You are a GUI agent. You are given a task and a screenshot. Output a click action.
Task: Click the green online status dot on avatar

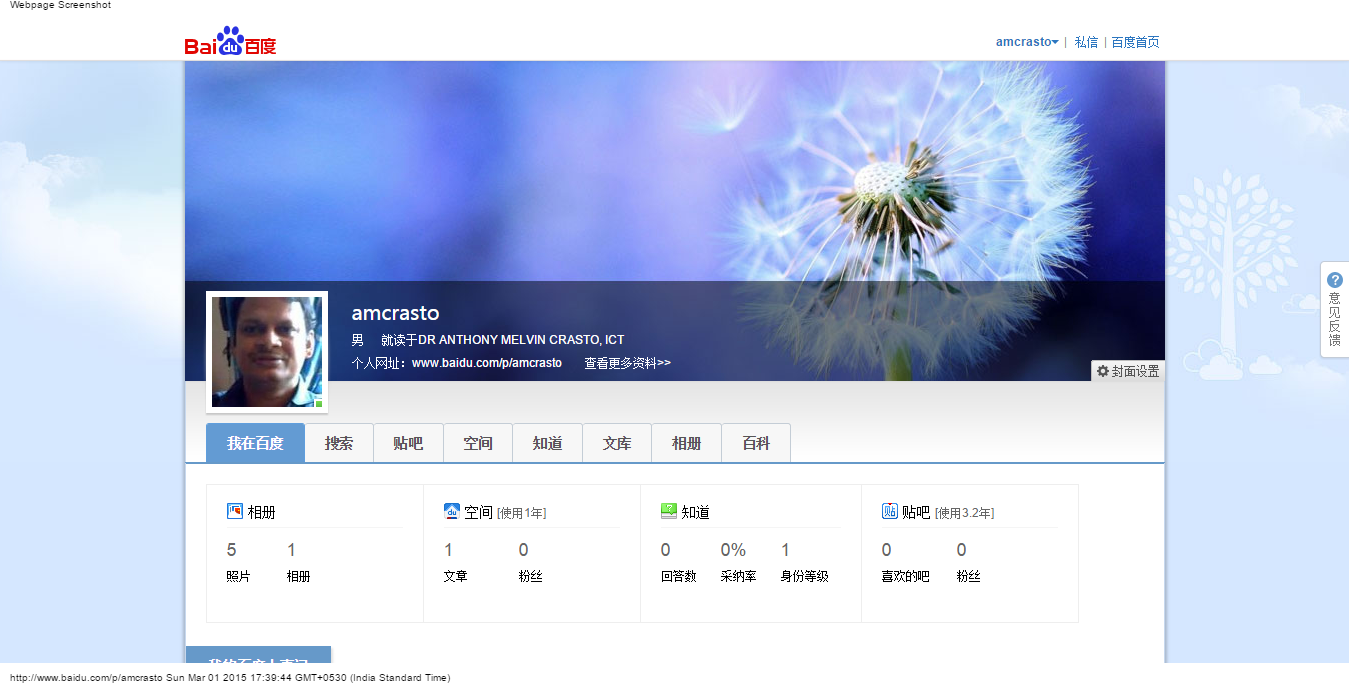(x=319, y=404)
